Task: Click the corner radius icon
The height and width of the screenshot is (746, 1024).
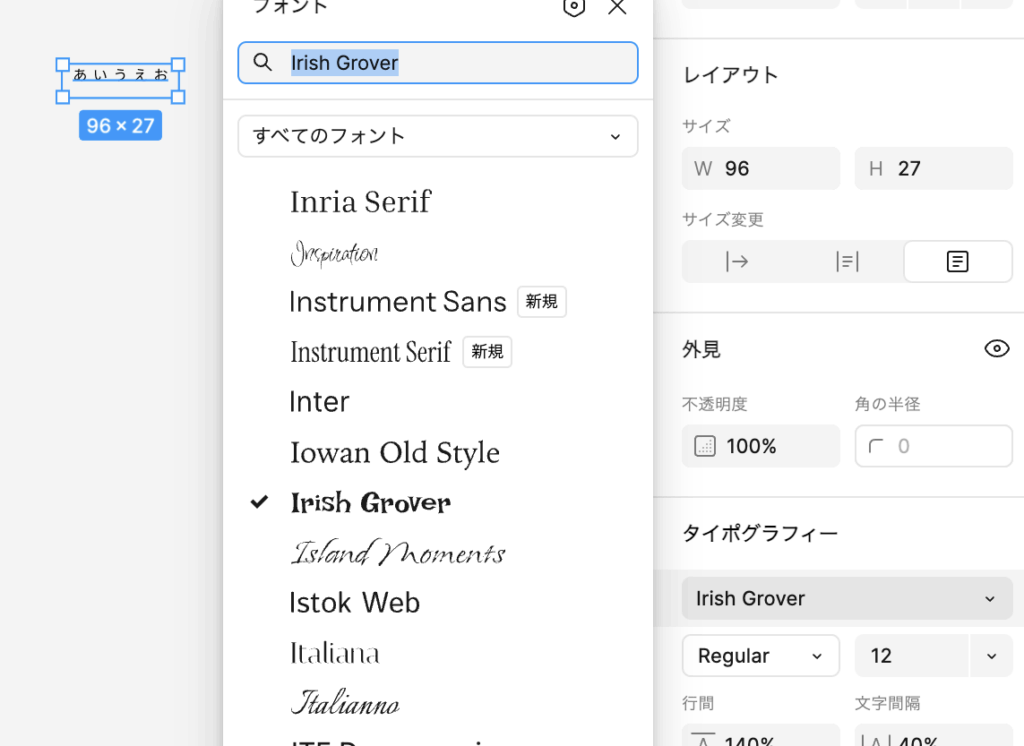Action: point(877,446)
